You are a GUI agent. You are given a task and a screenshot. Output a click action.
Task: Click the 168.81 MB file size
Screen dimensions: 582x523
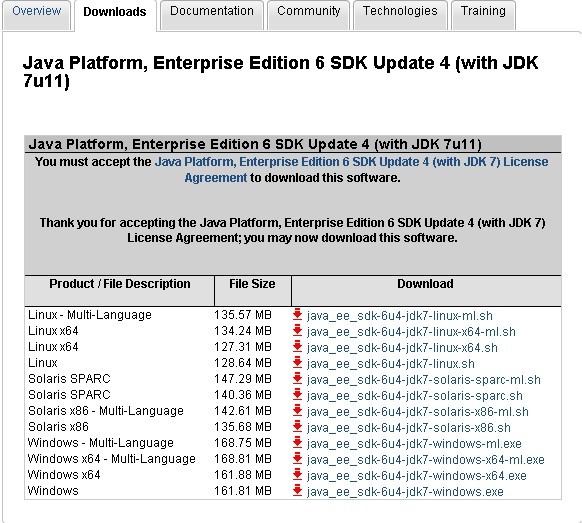pyautogui.click(x=243, y=458)
